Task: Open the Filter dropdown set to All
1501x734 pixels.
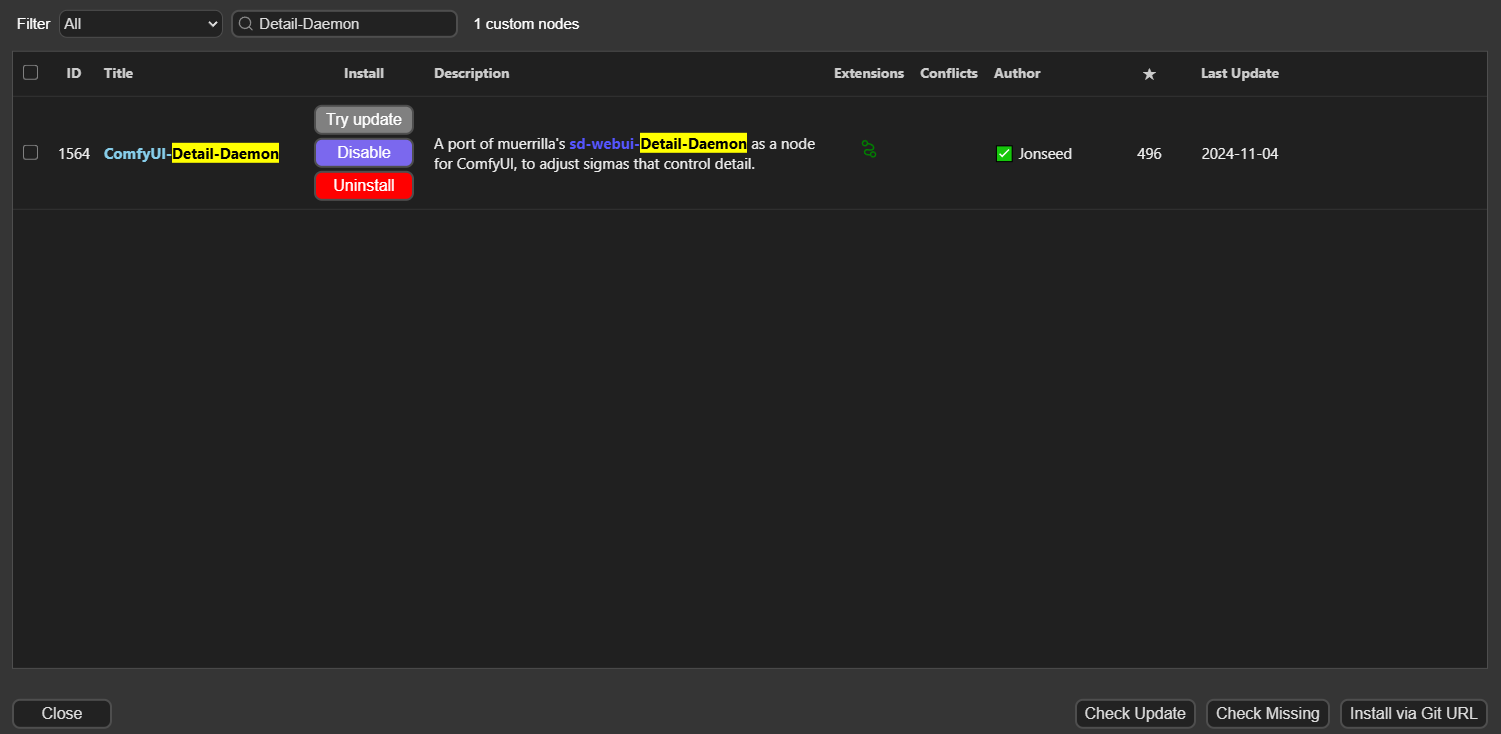Action: 141,24
